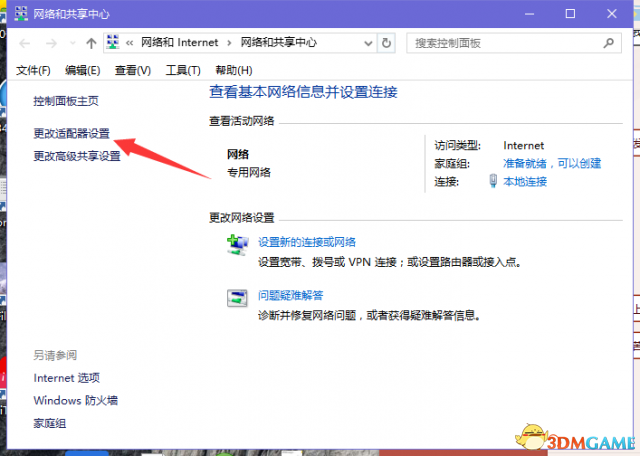
Task: Click the network icon beside 本地连接
Action: pos(493,181)
